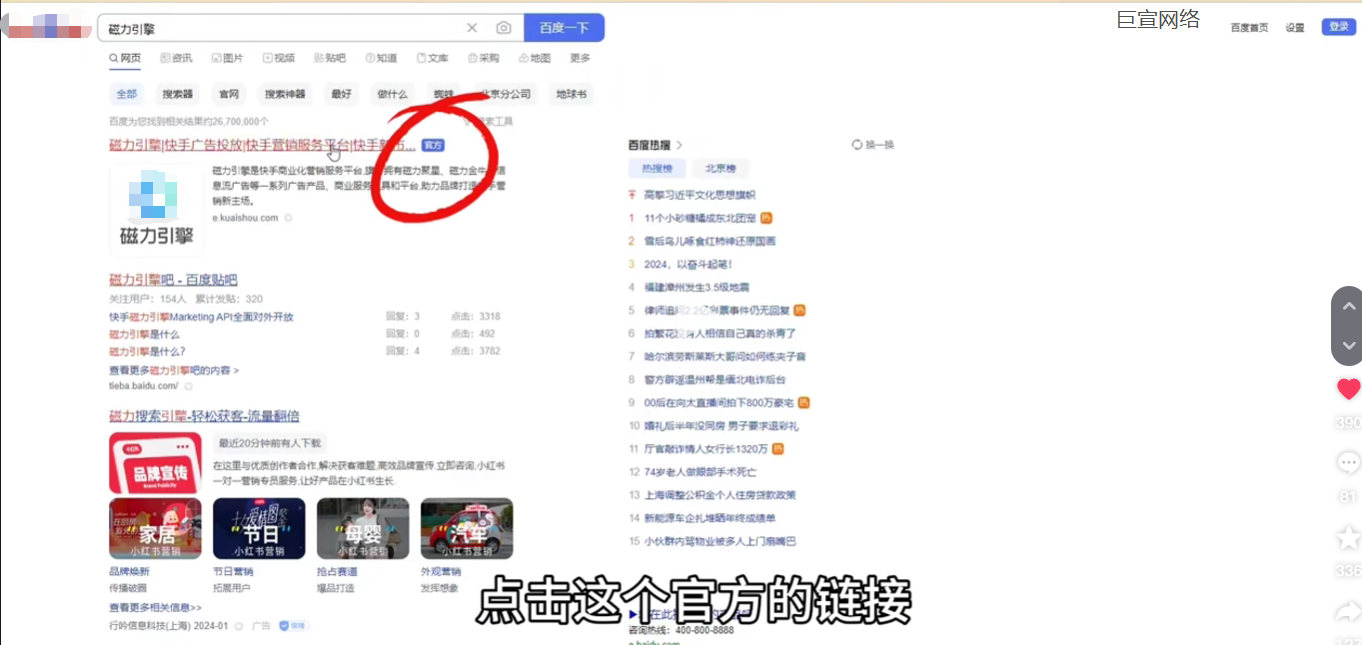Select the 官网 filter chip

tap(229, 94)
